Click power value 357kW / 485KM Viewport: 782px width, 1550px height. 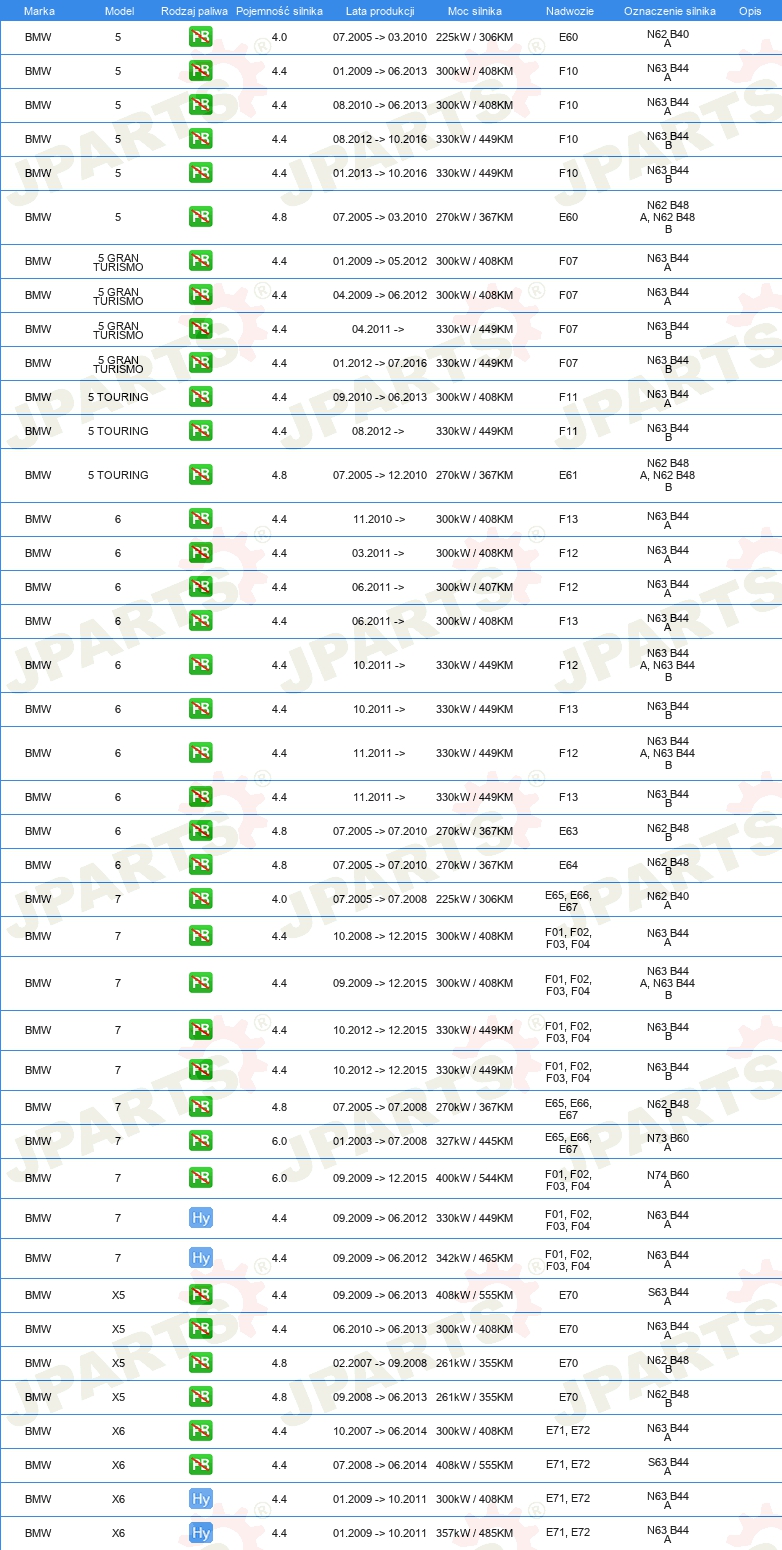(474, 1533)
